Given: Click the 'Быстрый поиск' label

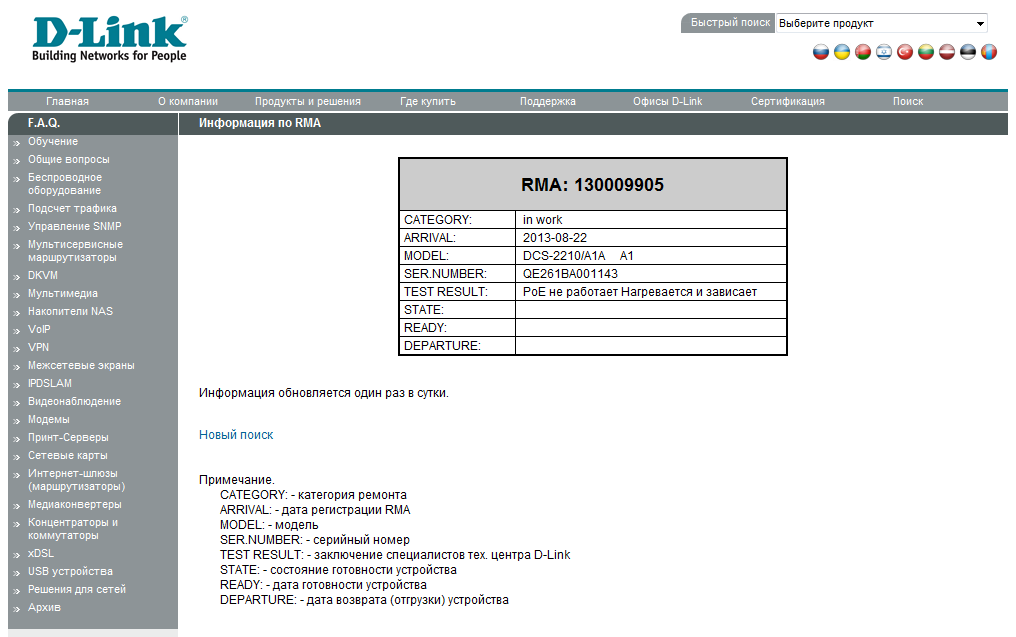Looking at the screenshot, I should pyautogui.click(x=730, y=23).
